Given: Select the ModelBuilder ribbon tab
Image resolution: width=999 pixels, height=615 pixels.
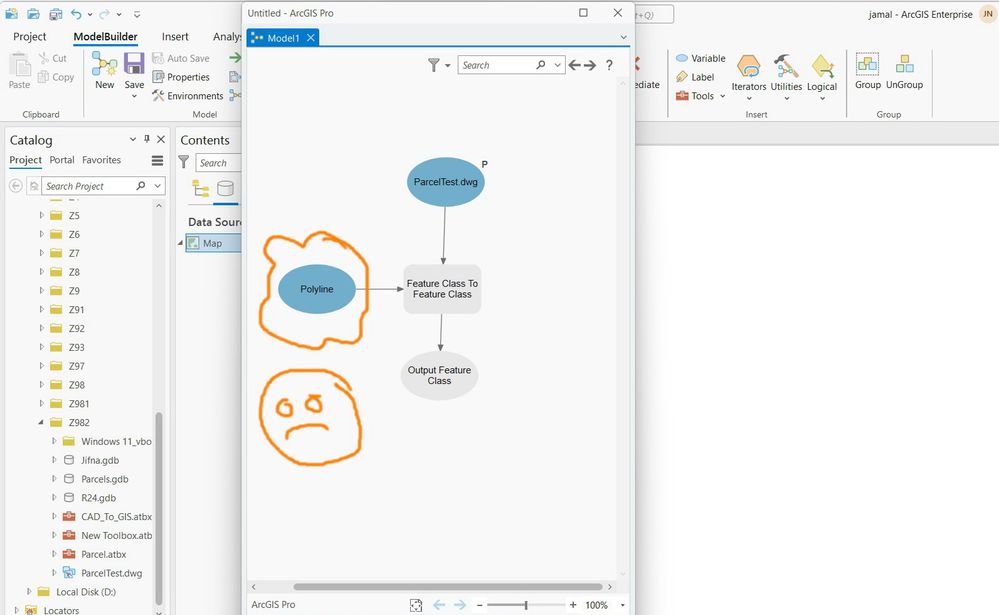Looking at the screenshot, I should pyautogui.click(x=105, y=37).
